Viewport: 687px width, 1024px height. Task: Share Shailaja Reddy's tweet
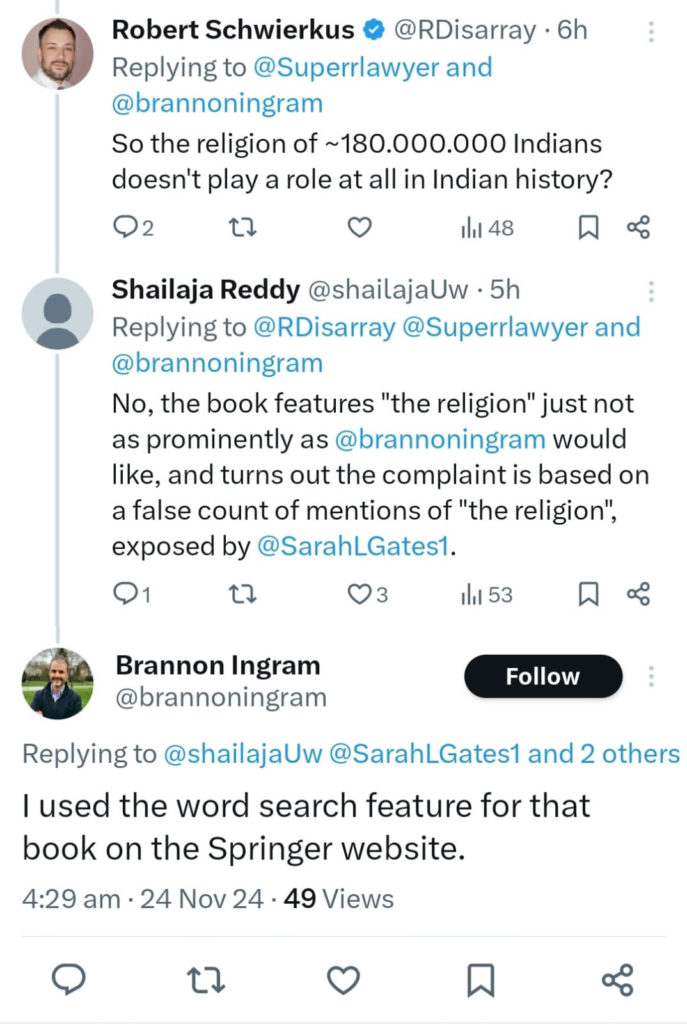coord(638,595)
